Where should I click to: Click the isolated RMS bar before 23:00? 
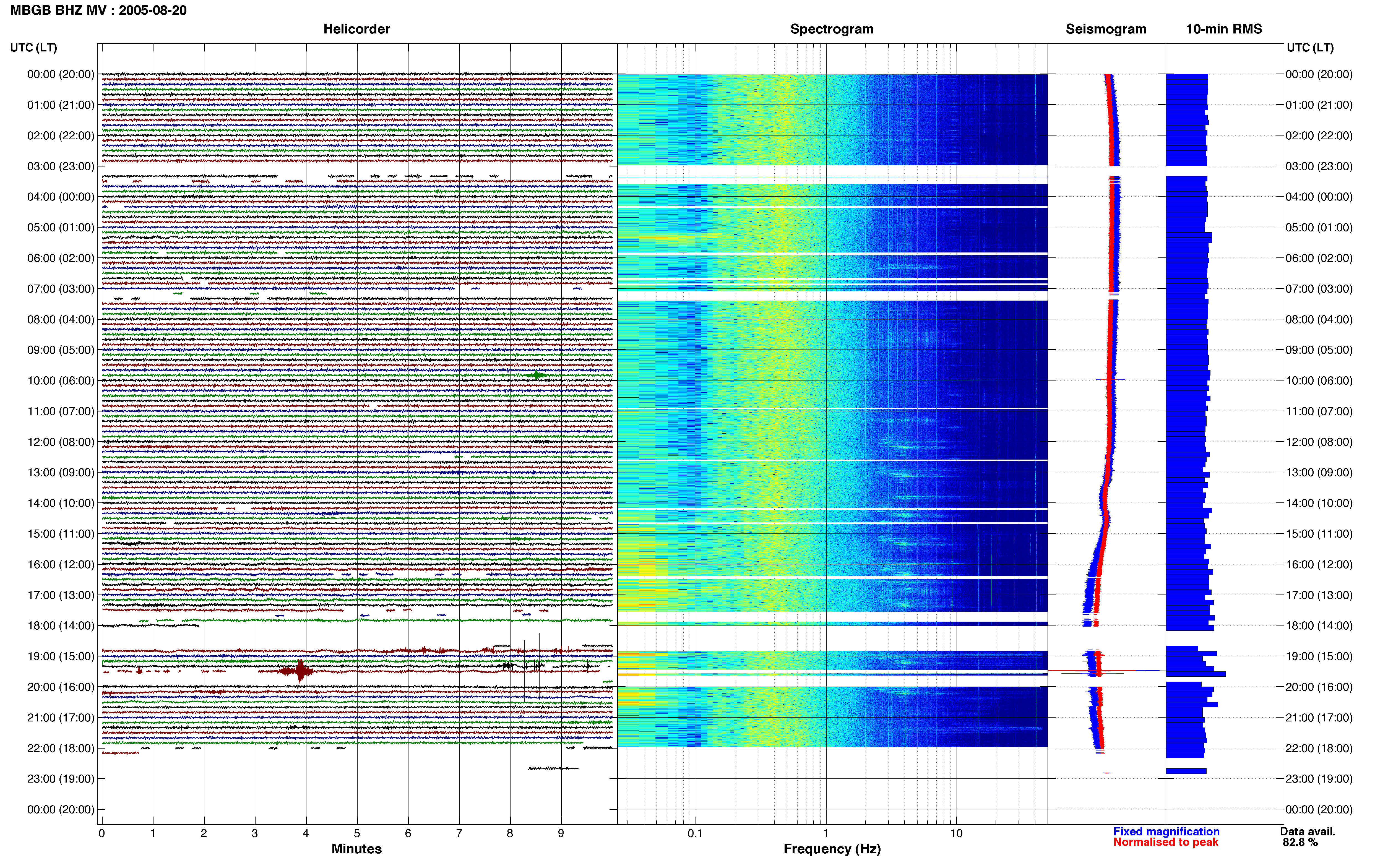(x=1186, y=771)
